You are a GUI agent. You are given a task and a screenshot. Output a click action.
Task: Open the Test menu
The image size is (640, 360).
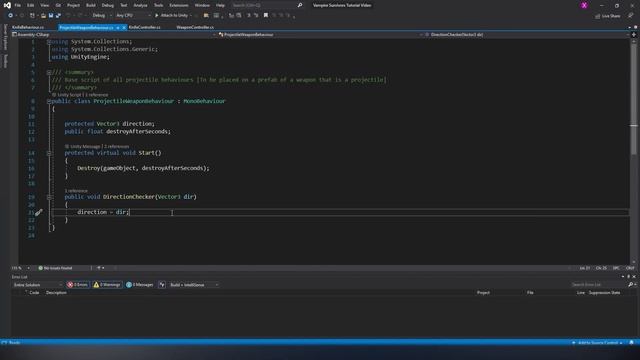[123, 5]
